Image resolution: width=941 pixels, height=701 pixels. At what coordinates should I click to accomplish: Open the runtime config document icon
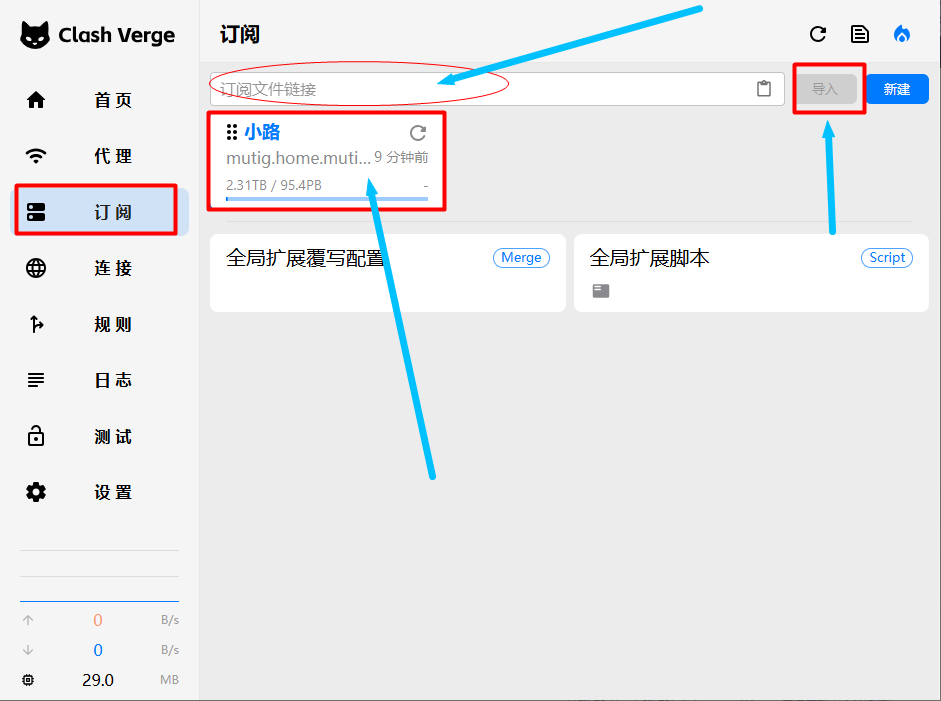coord(859,34)
